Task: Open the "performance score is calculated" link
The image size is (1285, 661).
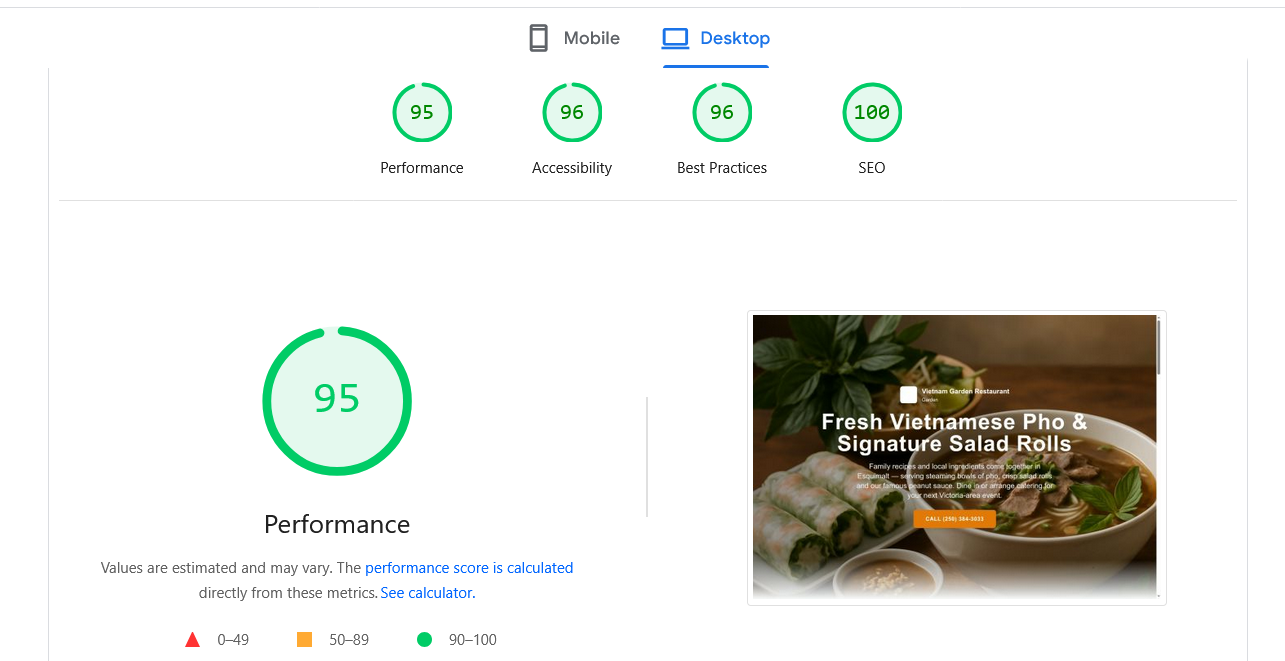Action: pos(469,567)
